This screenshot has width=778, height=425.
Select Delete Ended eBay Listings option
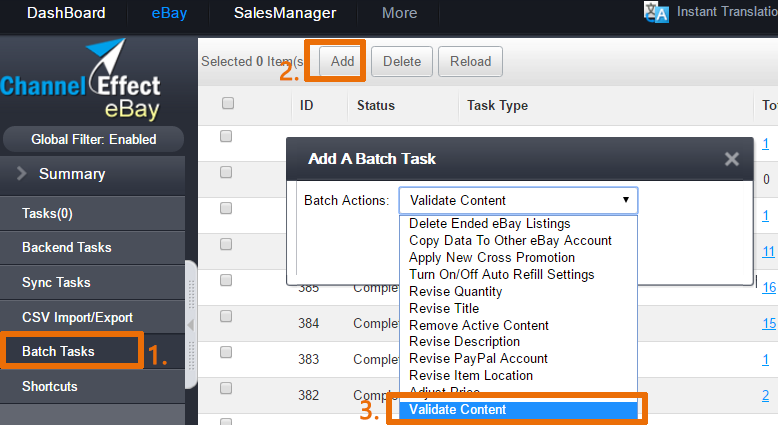point(518,224)
